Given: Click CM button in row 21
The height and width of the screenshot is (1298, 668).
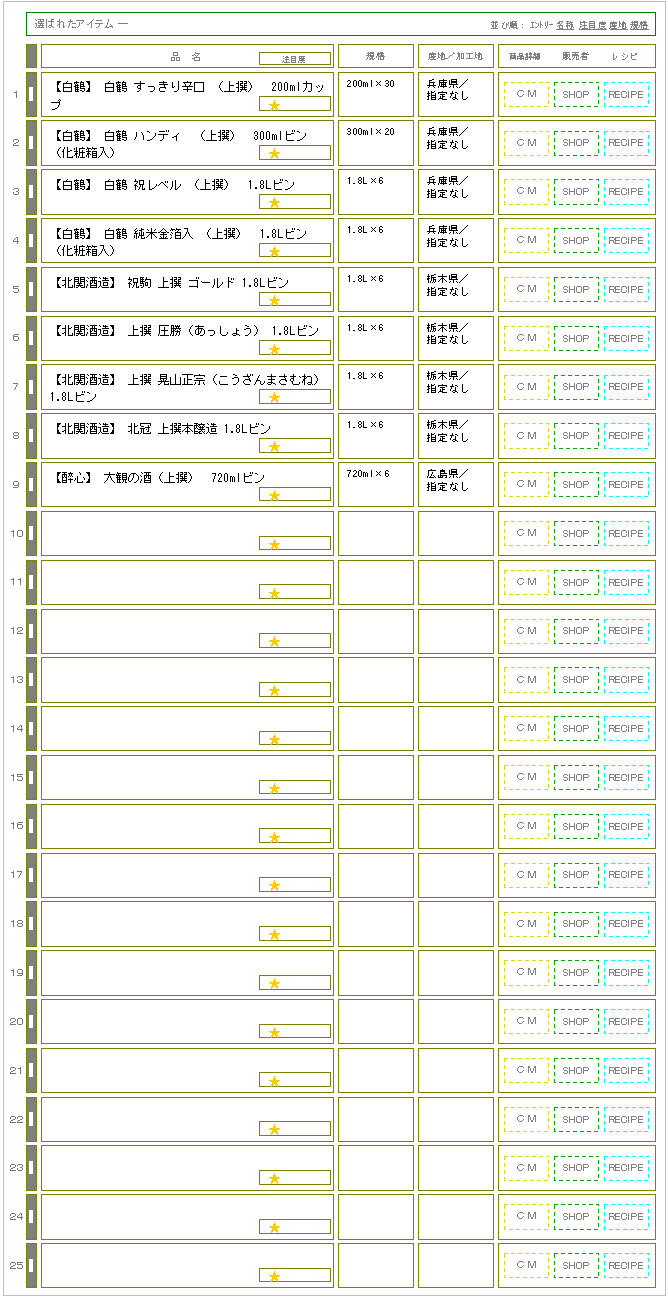Looking at the screenshot, I should (526, 1070).
